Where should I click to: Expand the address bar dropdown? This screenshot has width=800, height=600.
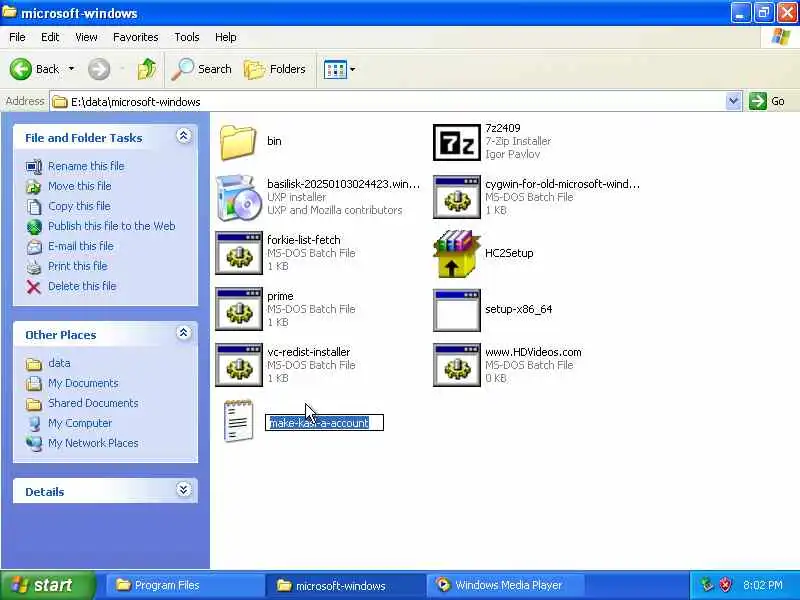tap(733, 101)
